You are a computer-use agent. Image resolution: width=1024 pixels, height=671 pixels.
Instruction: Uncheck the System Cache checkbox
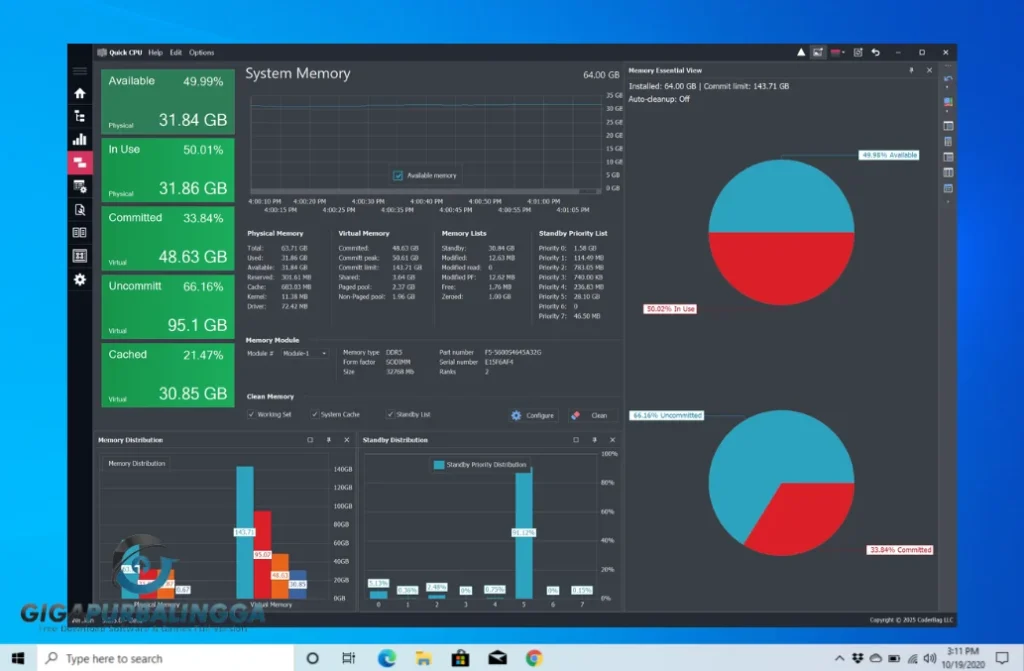314,414
